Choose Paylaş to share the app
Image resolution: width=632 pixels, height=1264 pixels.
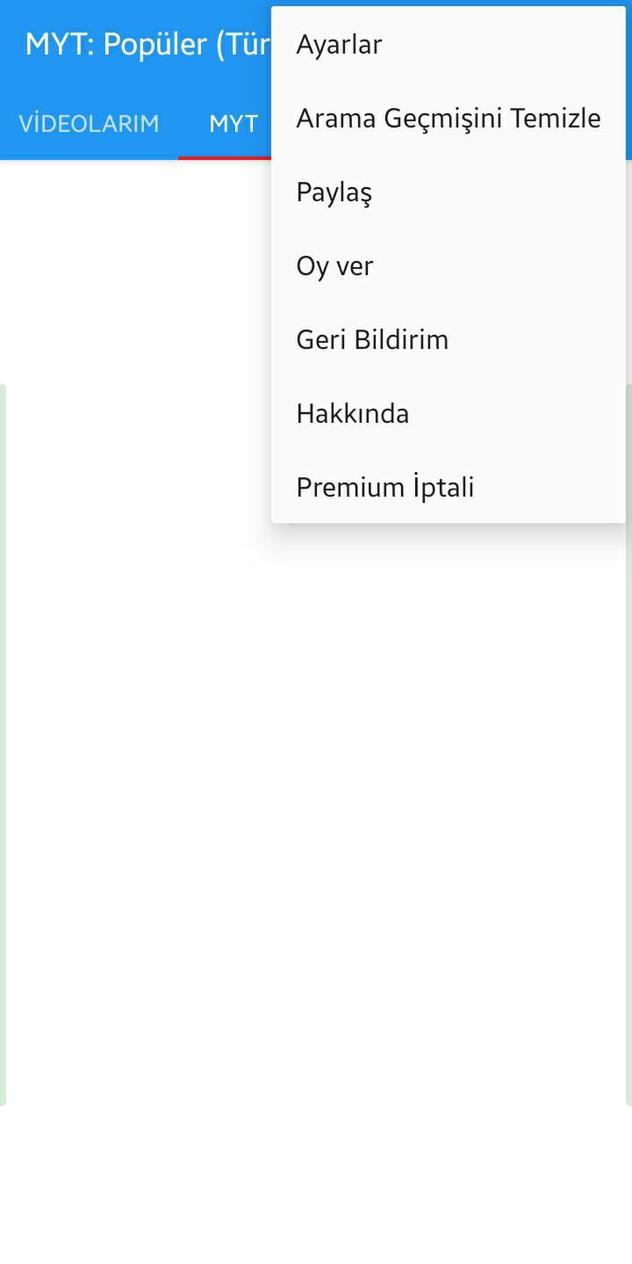(x=333, y=191)
